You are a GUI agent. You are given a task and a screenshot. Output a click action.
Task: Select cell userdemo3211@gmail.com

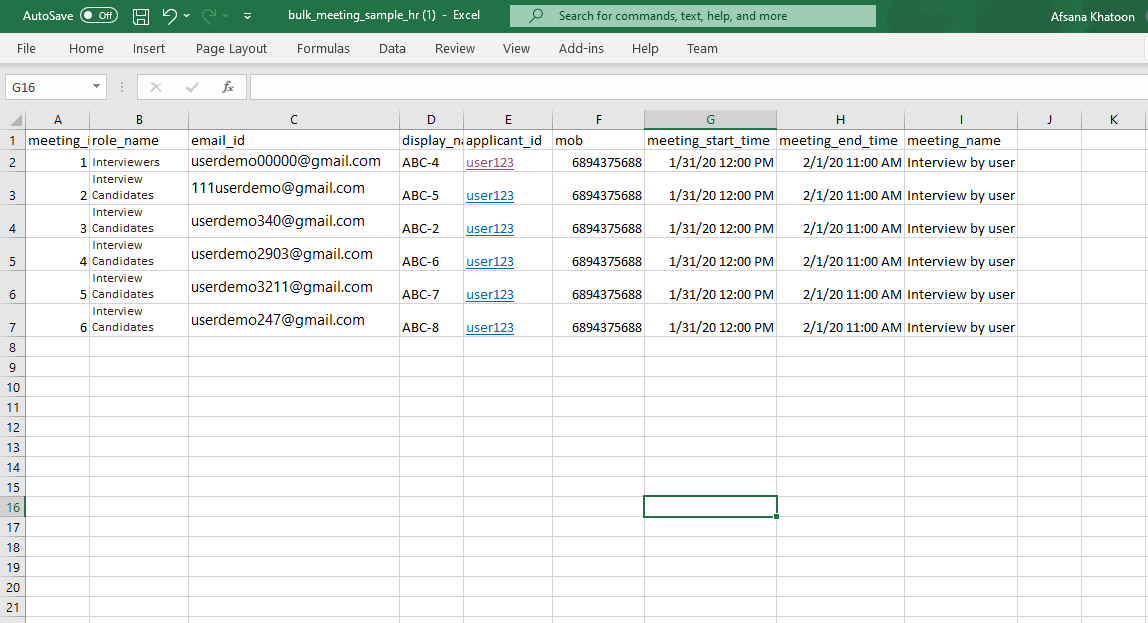[x=294, y=287]
